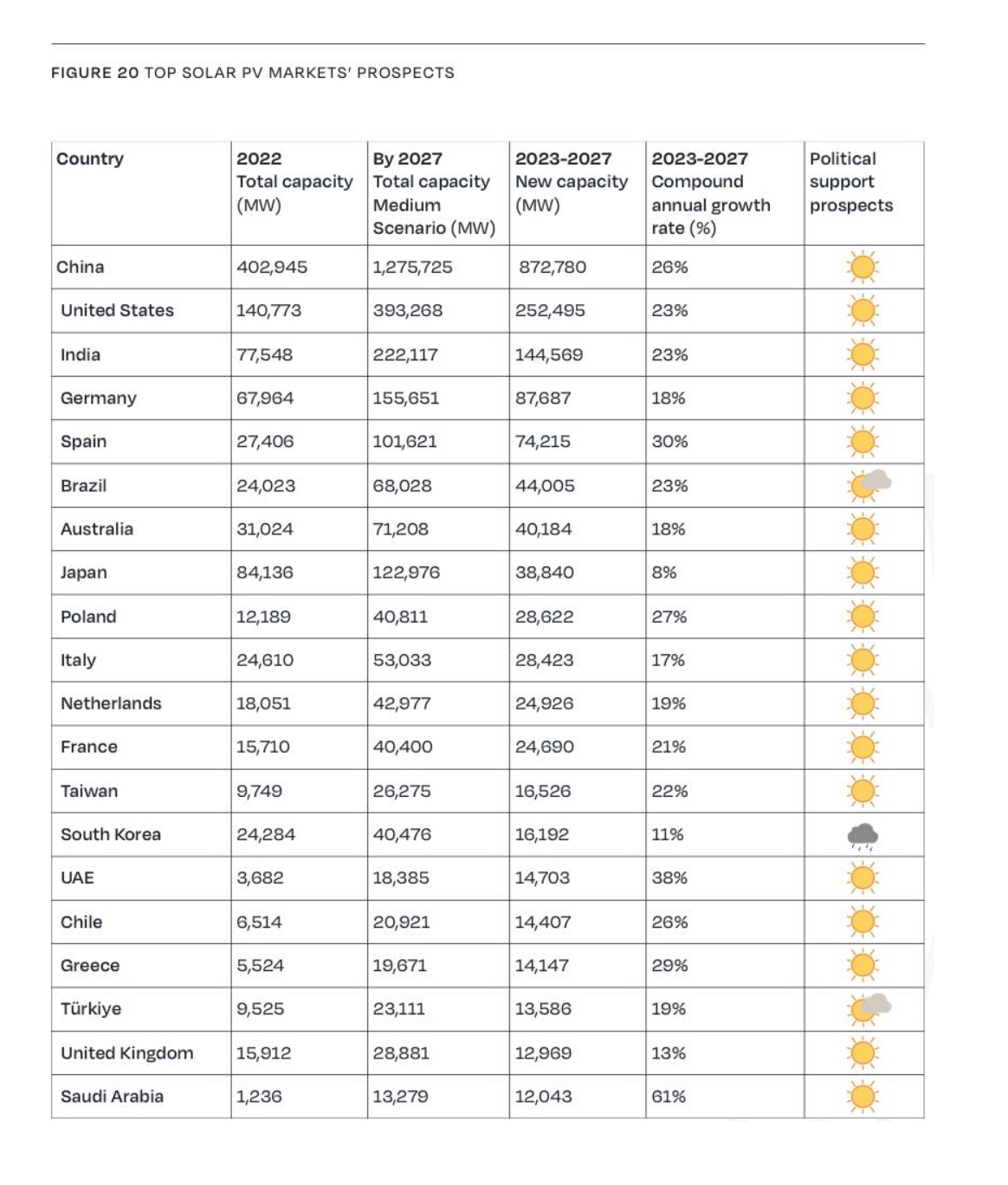1008x1185 pixels.
Task: Click the Country column header
Action: (x=90, y=159)
